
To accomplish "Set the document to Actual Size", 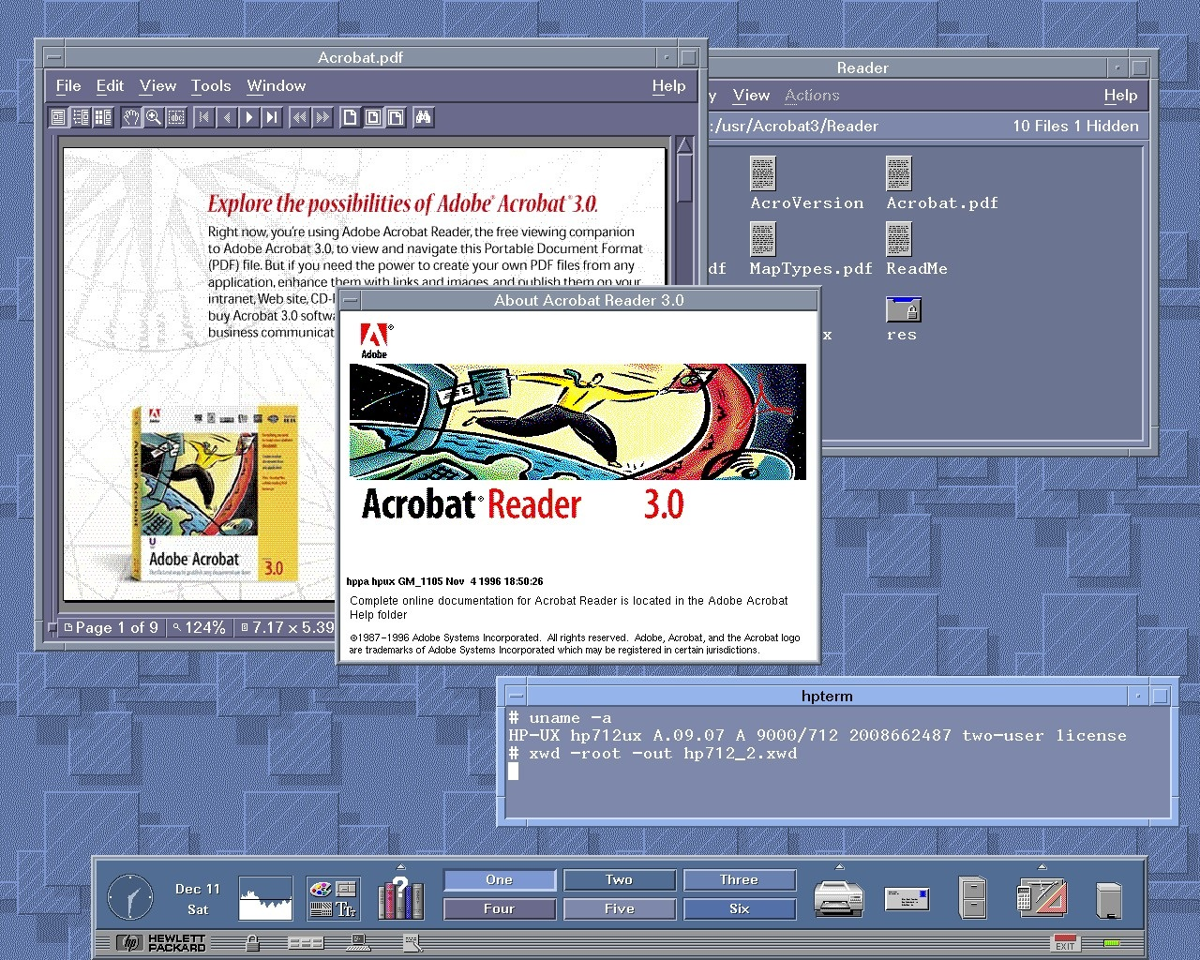I will point(349,117).
